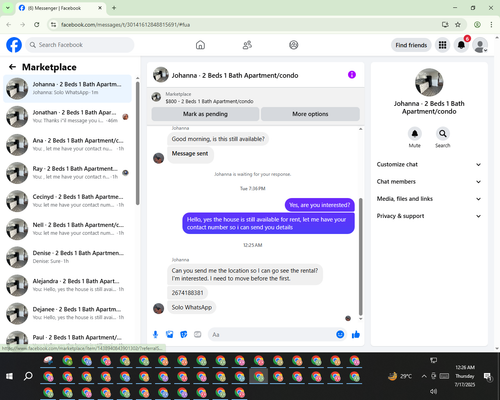Expand Privacy & support section
The image size is (500, 400).
[x=429, y=216]
